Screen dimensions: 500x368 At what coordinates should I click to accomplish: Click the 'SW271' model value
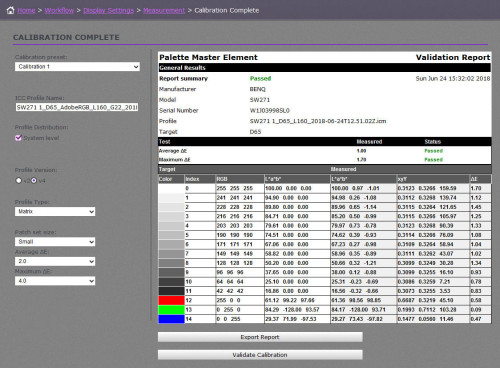point(260,100)
